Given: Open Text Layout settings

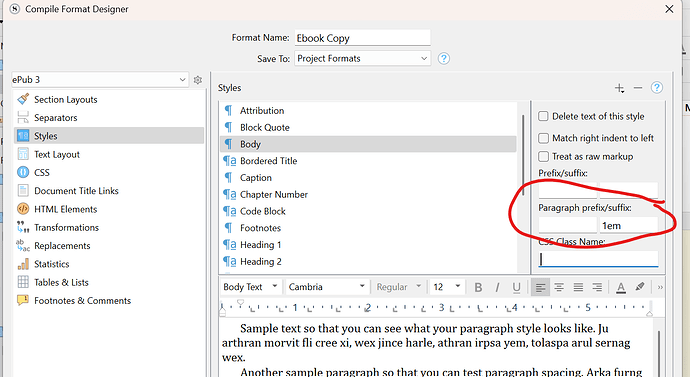Looking at the screenshot, I should [x=57, y=154].
